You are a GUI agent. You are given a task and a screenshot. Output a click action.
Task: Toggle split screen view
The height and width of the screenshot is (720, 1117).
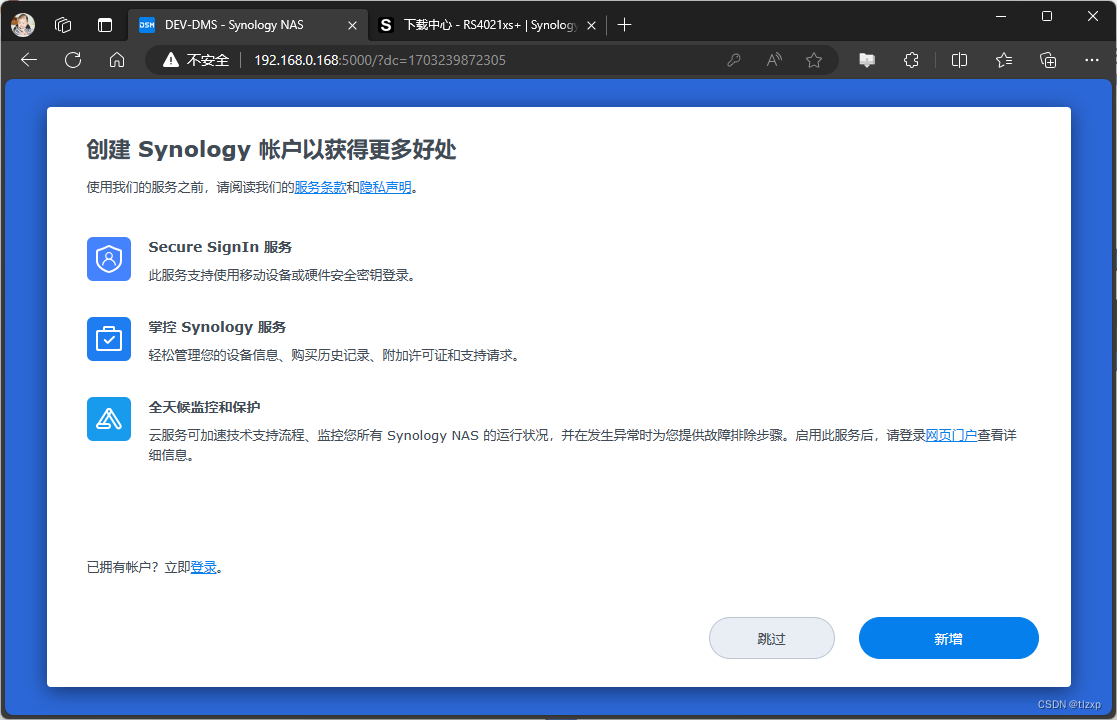960,61
